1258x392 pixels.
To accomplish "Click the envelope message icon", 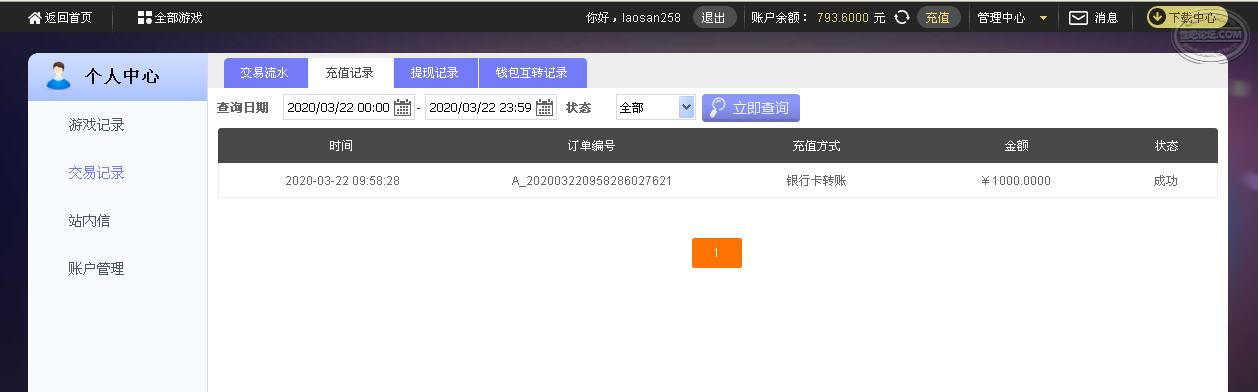I will click(x=1078, y=17).
